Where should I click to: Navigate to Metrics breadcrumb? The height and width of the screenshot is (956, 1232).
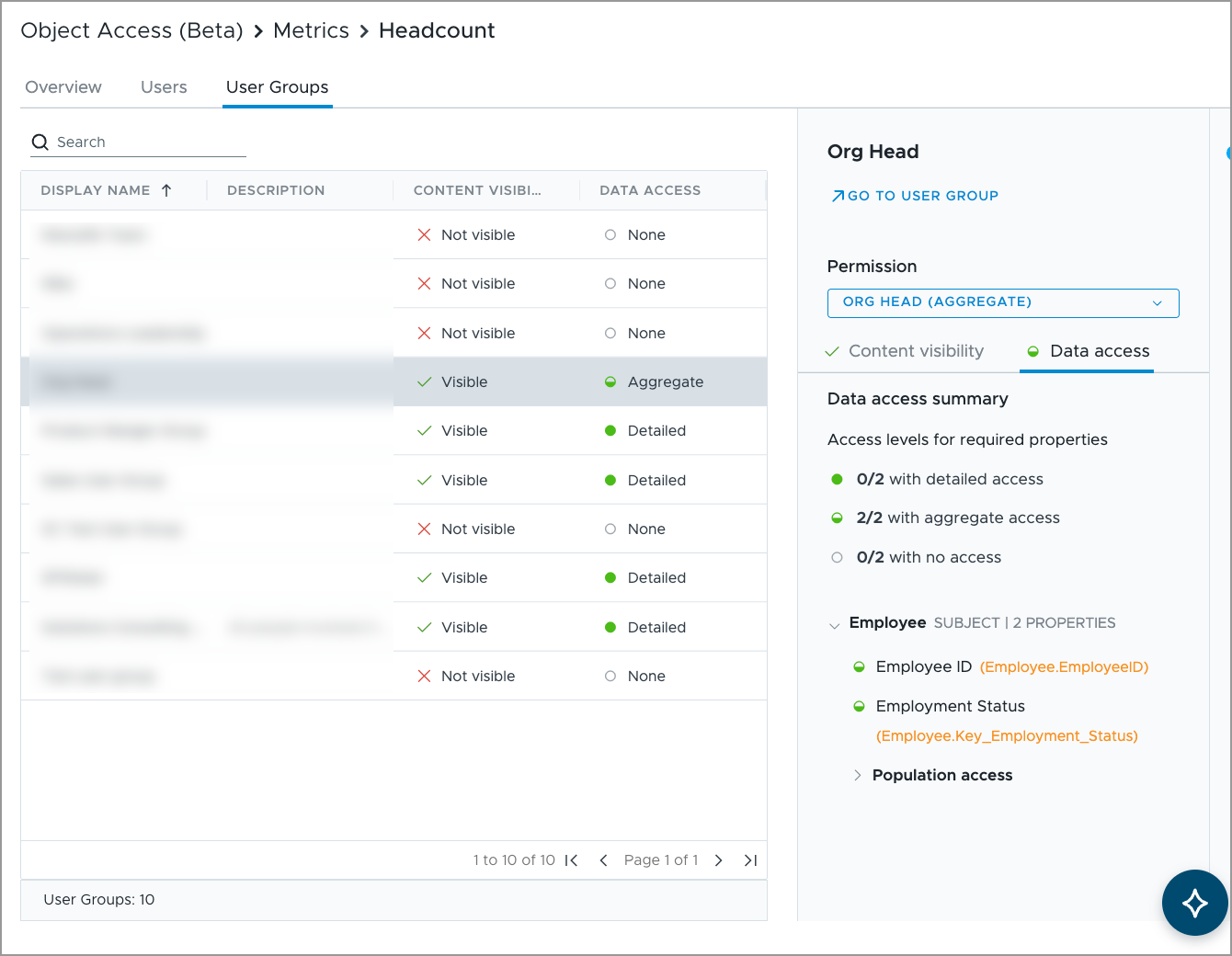(x=311, y=30)
